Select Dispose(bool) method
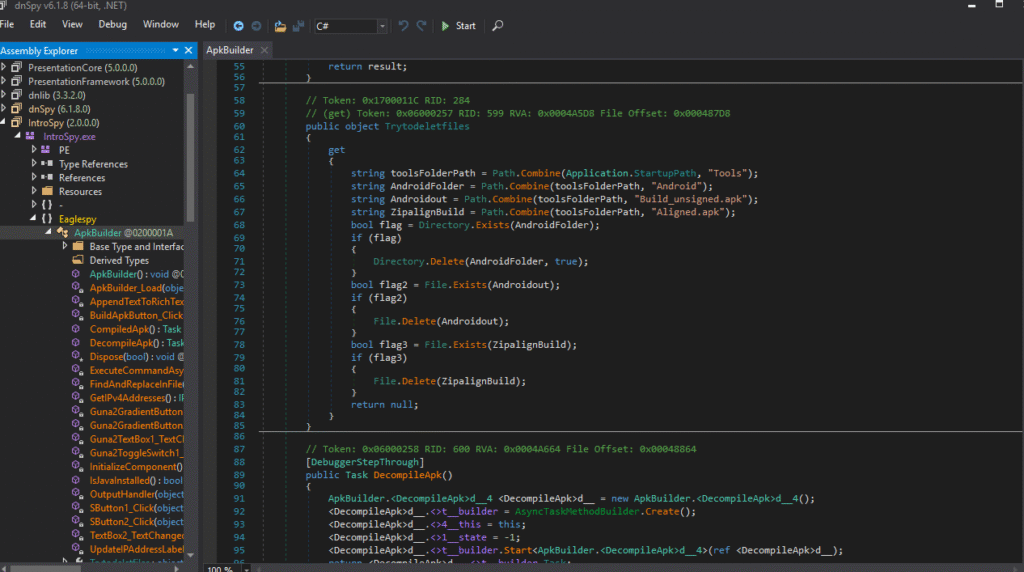Screen dimensions: 1024x572 coord(136,357)
